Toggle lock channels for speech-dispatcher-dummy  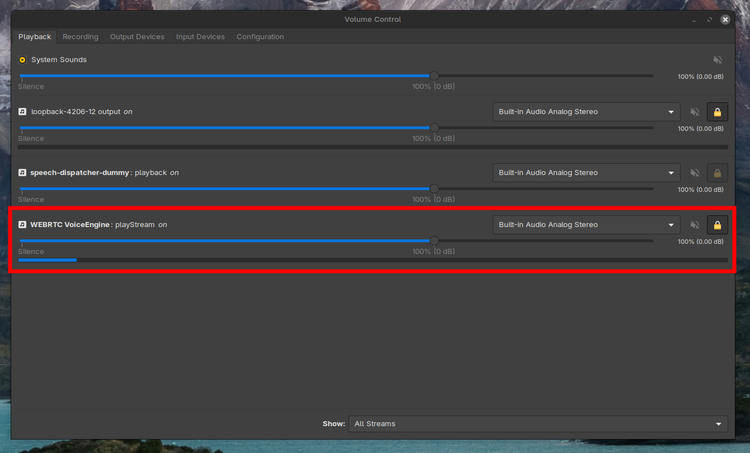tap(717, 173)
